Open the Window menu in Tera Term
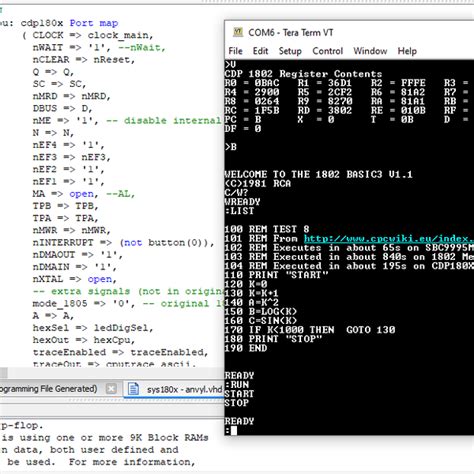474x474 pixels. coord(370,51)
